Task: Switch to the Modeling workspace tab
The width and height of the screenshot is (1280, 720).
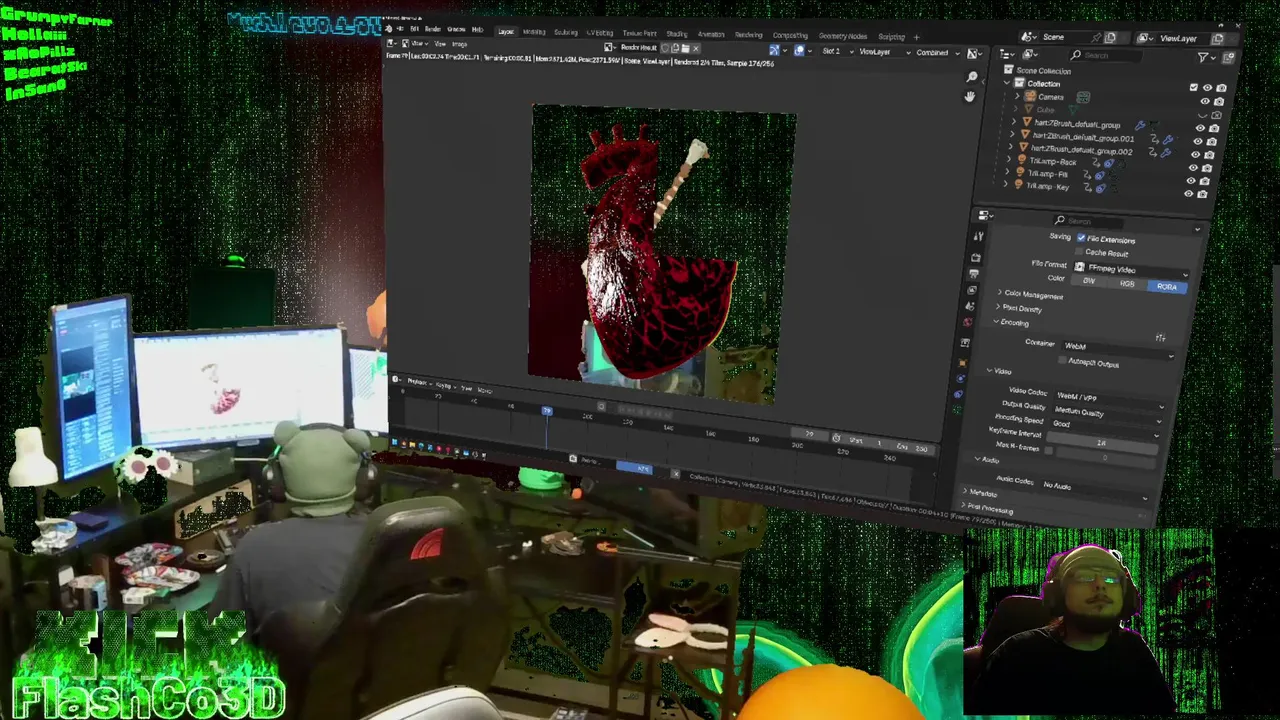Action: pos(534,32)
